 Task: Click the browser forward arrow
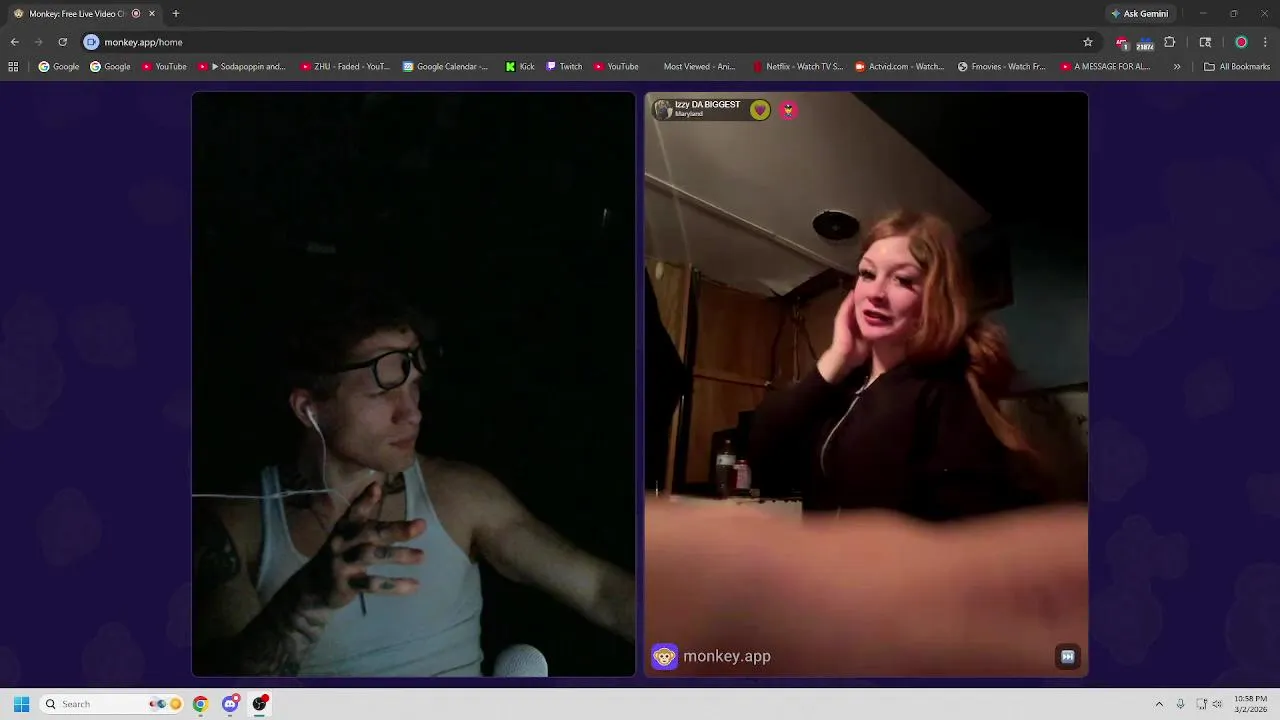pyautogui.click(x=38, y=42)
